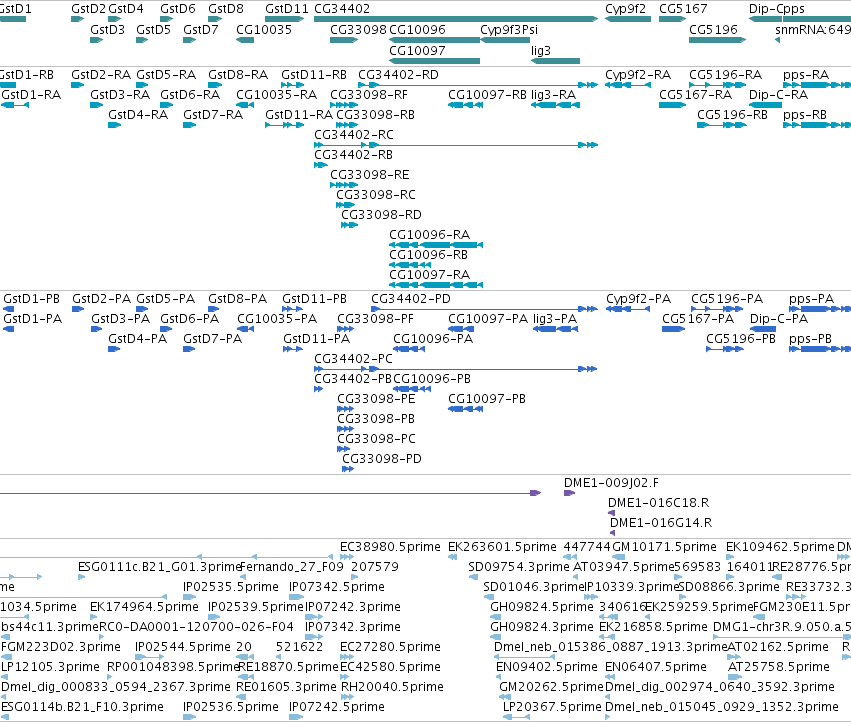Select the CG34402-RB transcript label
The width and height of the screenshot is (851, 722).
tap(353, 155)
